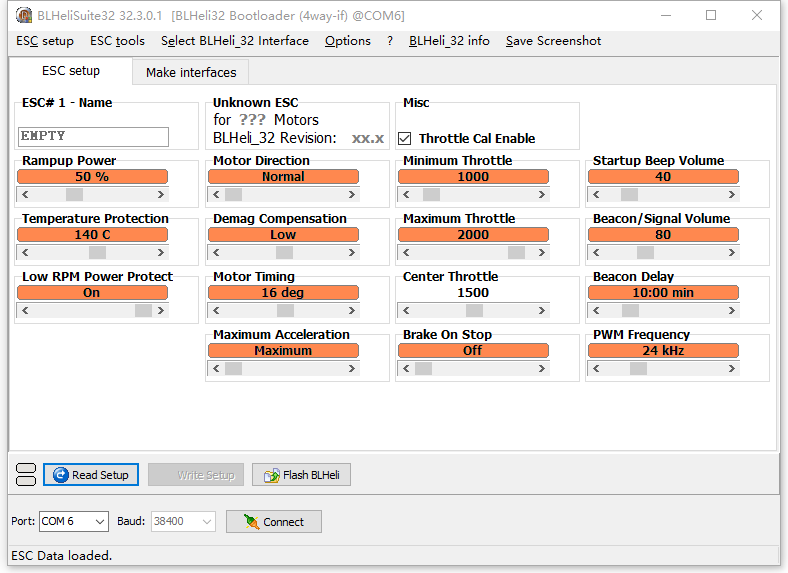The image size is (788, 573).
Task: Open the ESC setup menu
Action: [45, 41]
